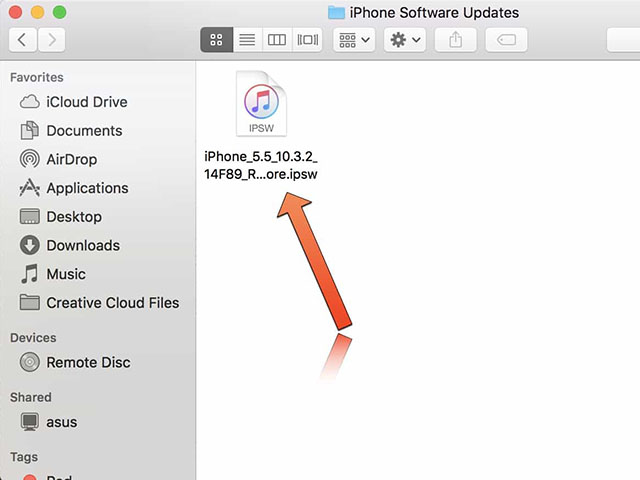Click the Remote Disc disc icon
640x480 pixels.
[x=30, y=362]
